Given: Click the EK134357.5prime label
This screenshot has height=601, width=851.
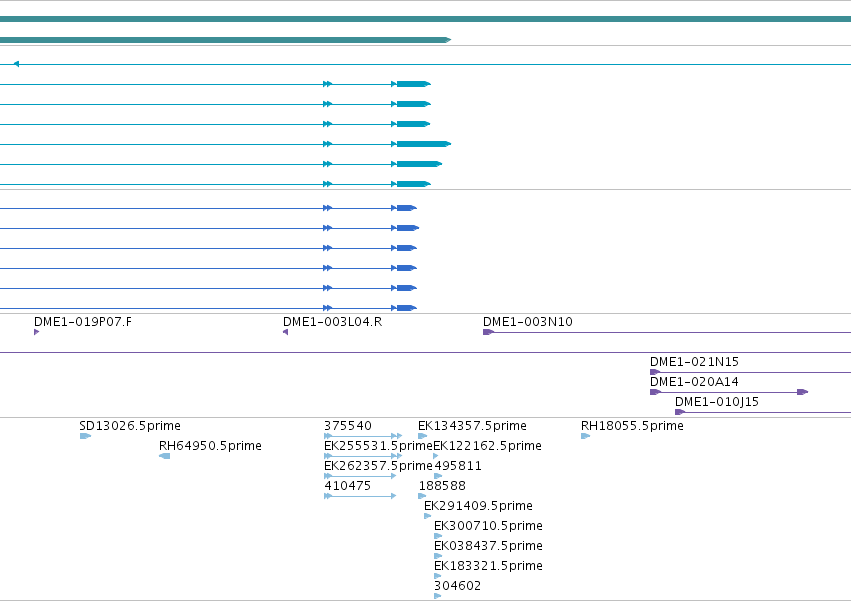Looking at the screenshot, I should (x=472, y=426).
